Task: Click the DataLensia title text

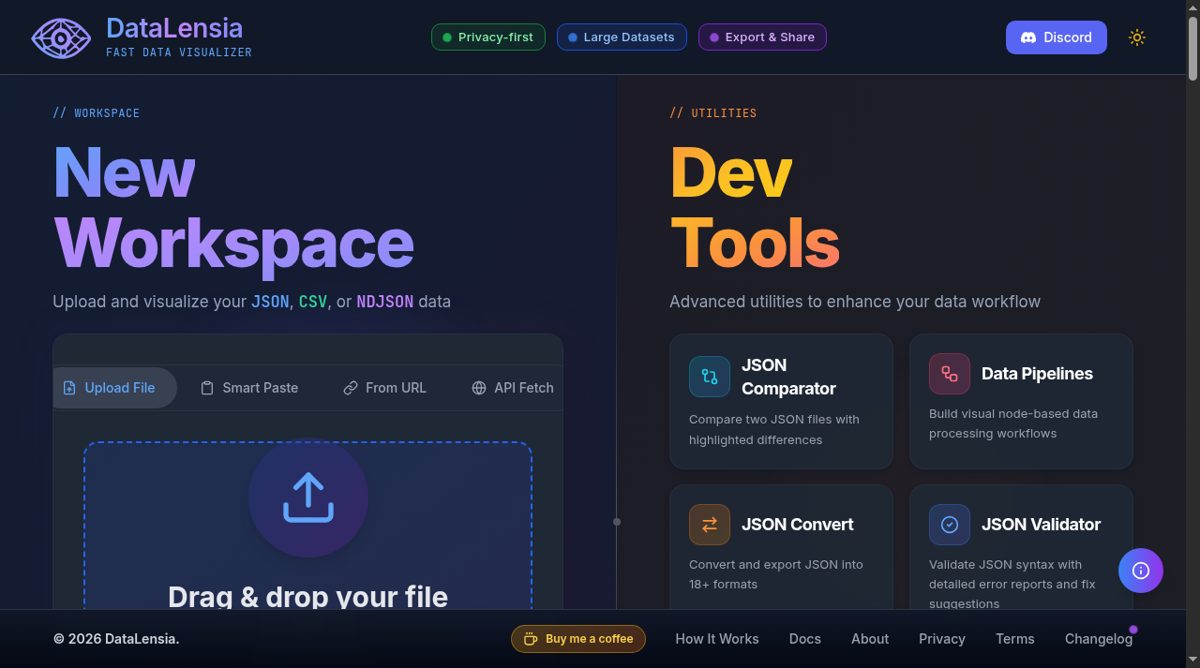Action: (174, 27)
